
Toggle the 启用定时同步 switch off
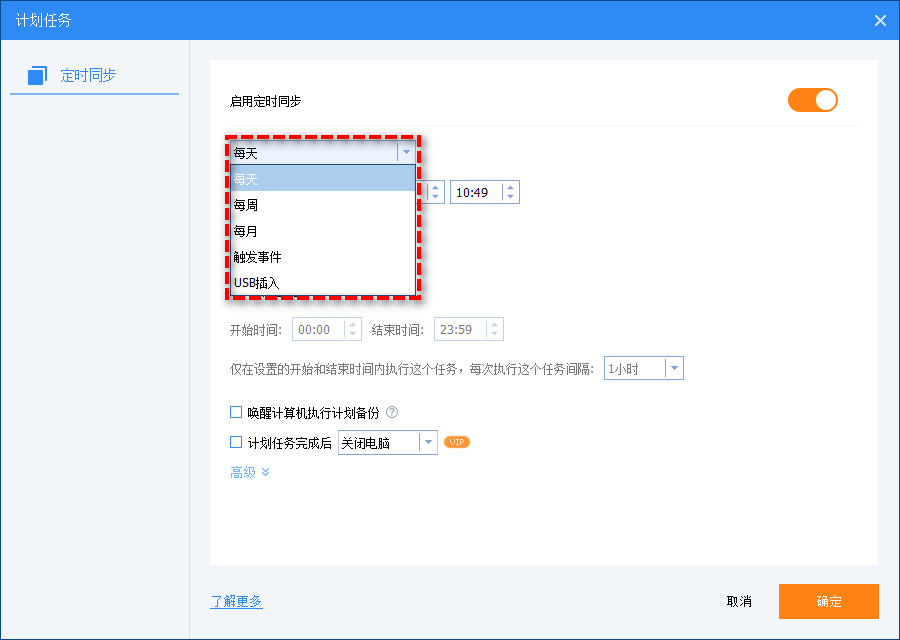(812, 100)
